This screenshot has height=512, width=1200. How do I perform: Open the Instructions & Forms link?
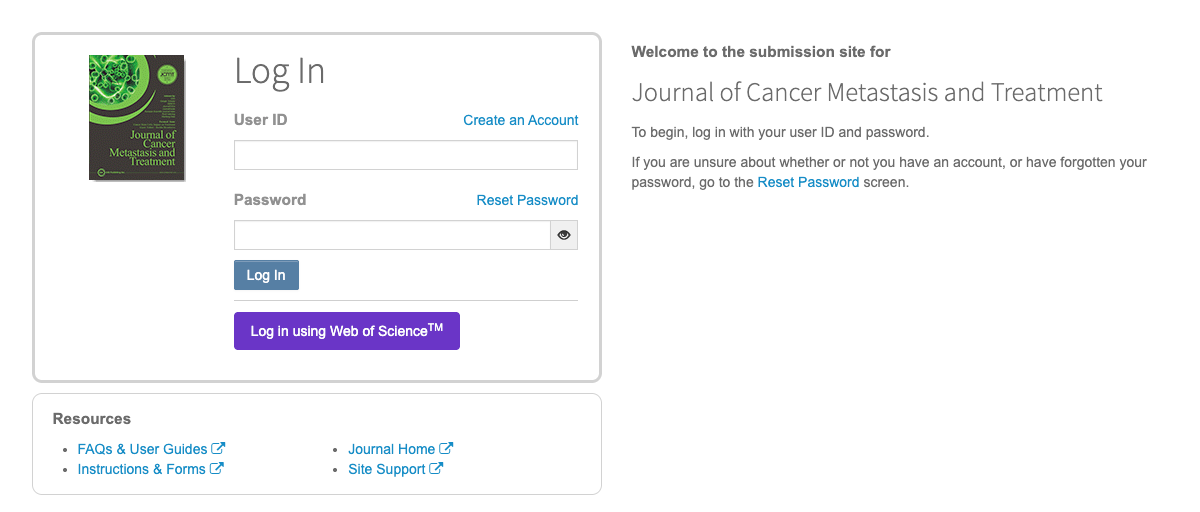coord(141,469)
